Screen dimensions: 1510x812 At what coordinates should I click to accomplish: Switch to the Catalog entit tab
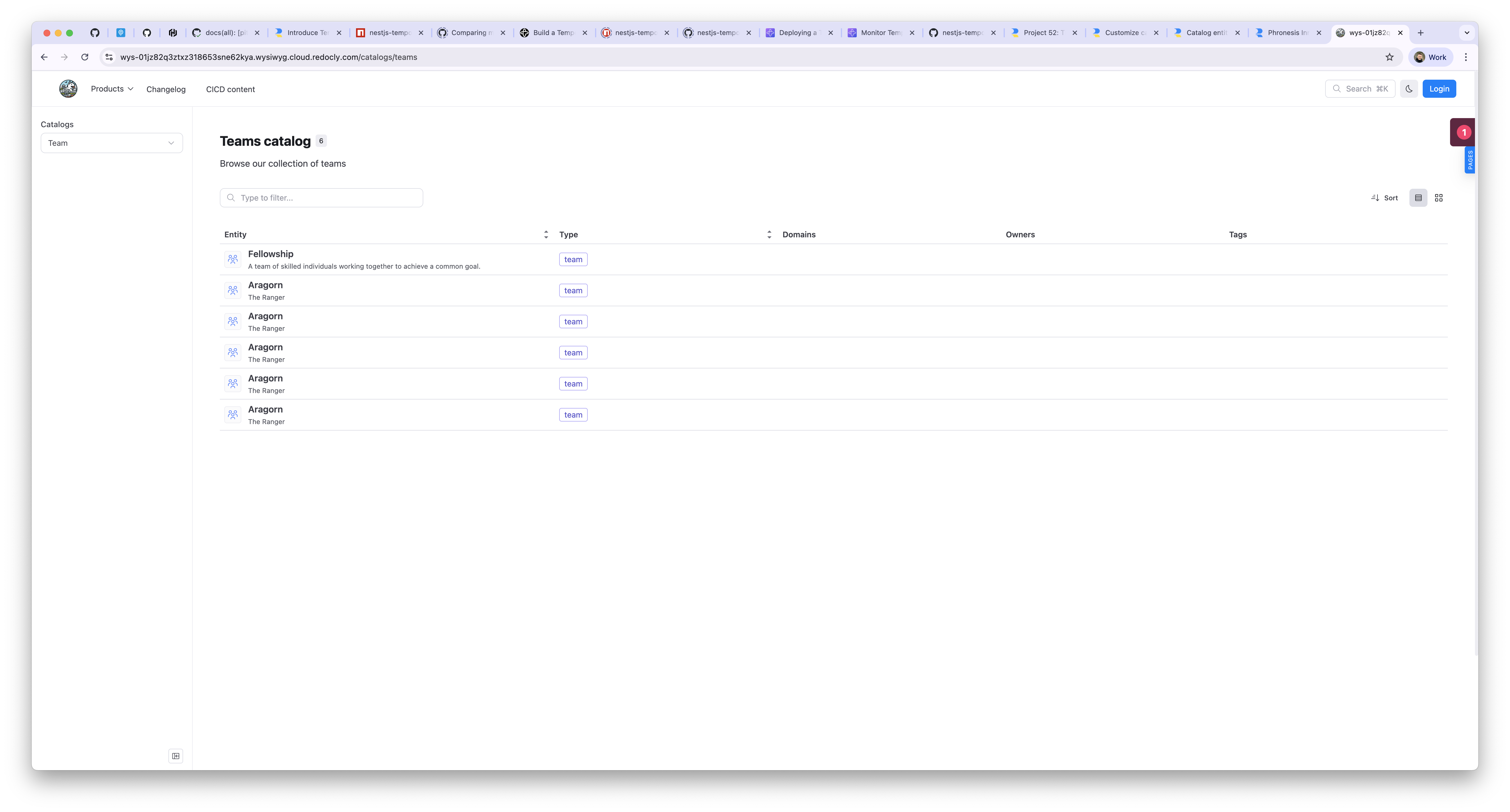[x=1207, y=33]
